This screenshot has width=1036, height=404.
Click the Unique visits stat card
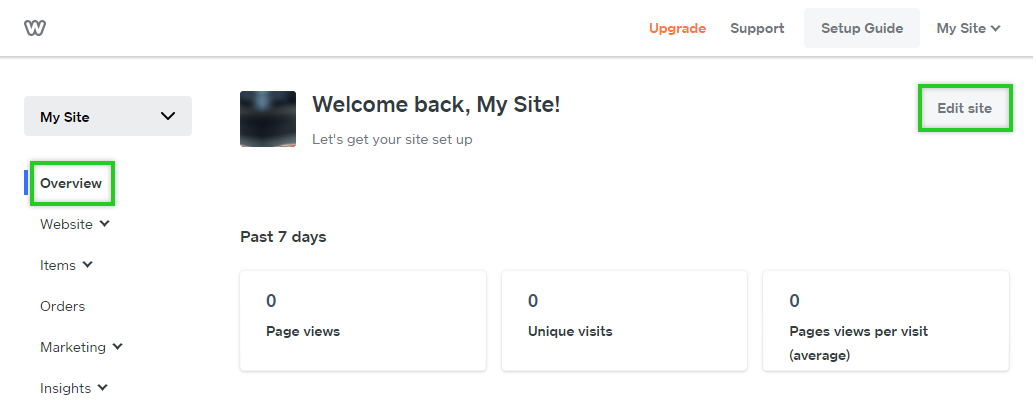(x=624, y=320)
